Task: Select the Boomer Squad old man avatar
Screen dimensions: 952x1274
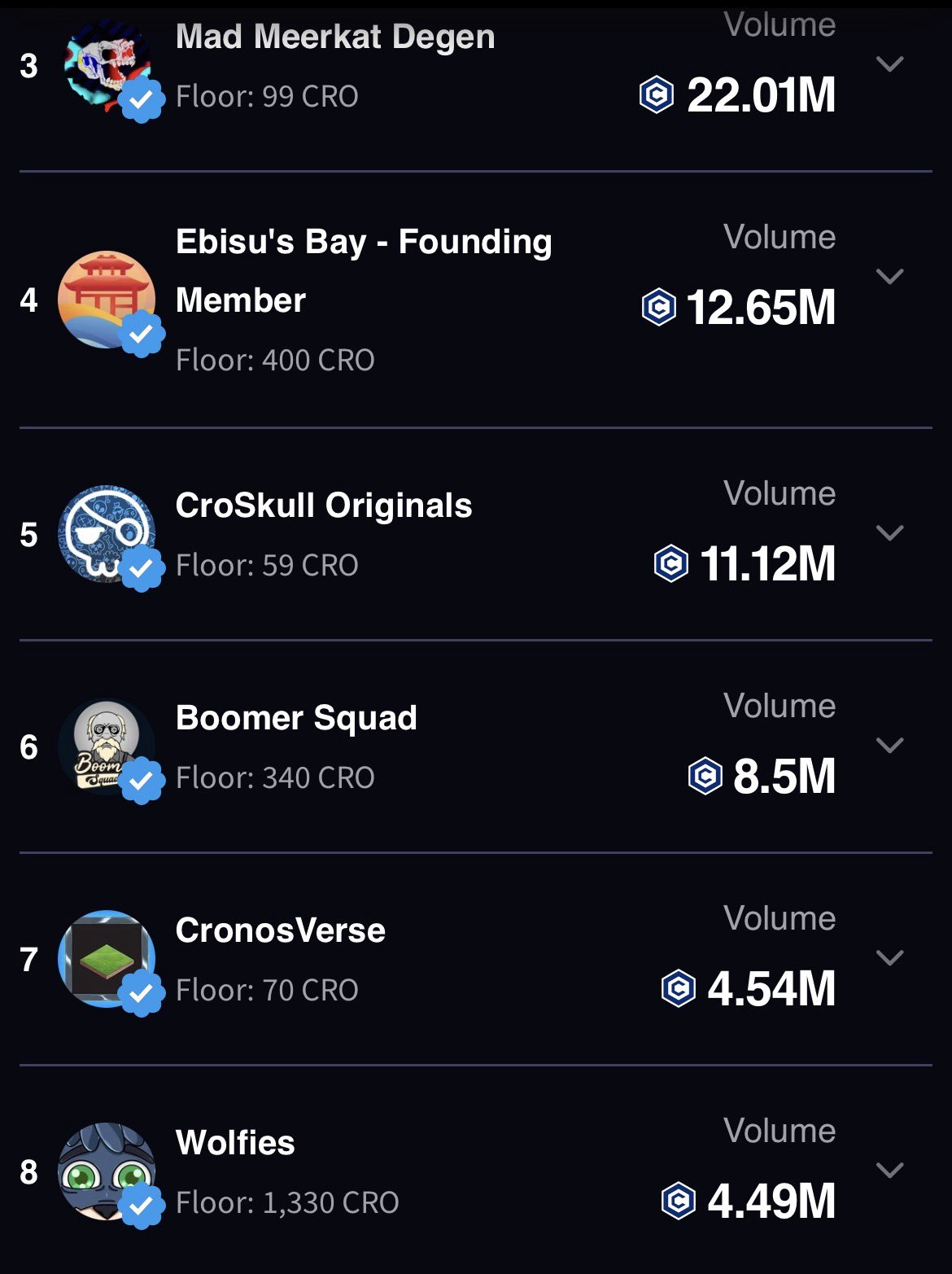Action: click(107, 746)
